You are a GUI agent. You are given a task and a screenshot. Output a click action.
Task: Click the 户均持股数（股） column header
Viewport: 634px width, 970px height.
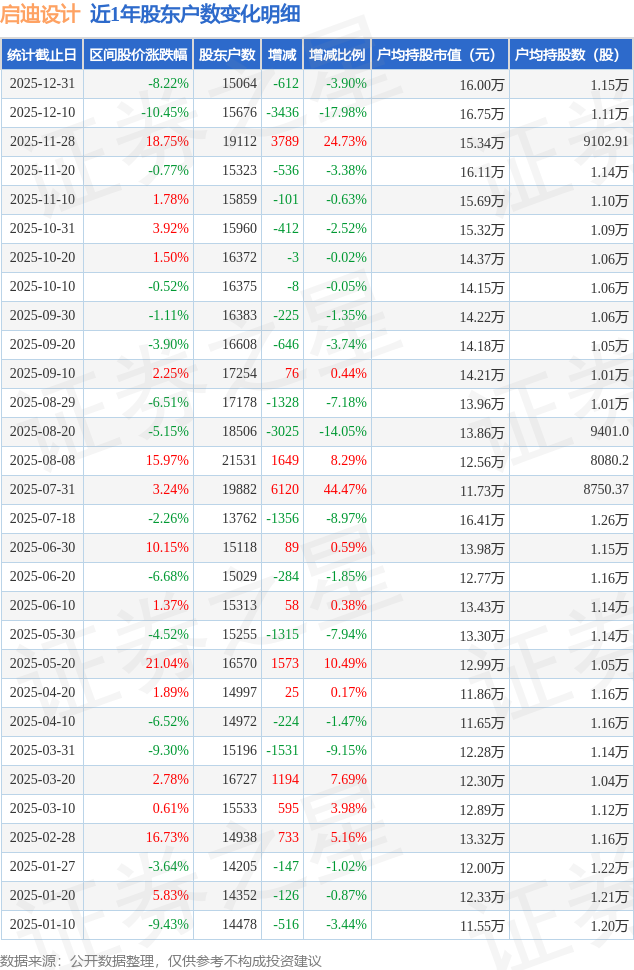coord(571,55)
